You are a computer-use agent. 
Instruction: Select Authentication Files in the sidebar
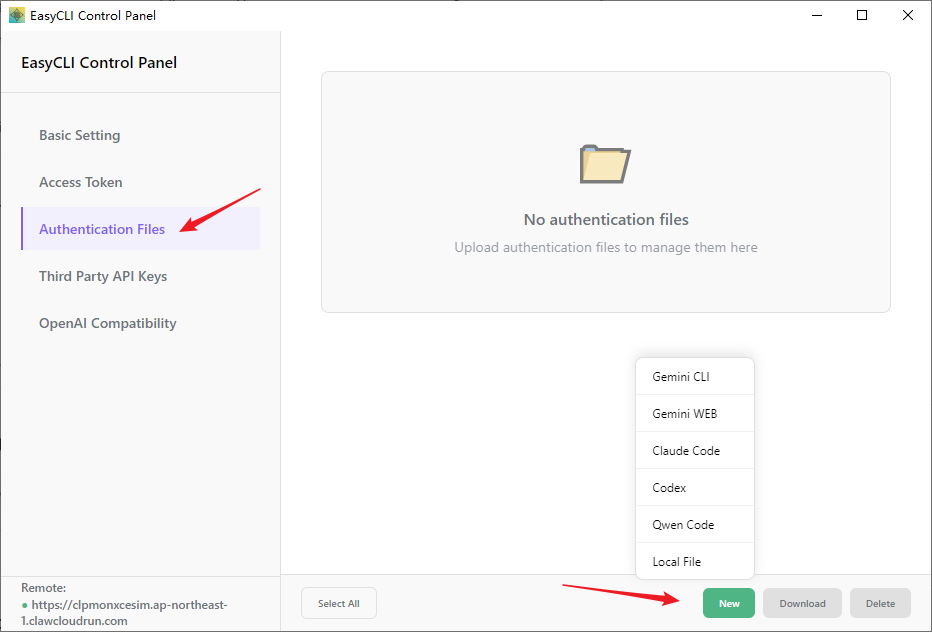102,229
